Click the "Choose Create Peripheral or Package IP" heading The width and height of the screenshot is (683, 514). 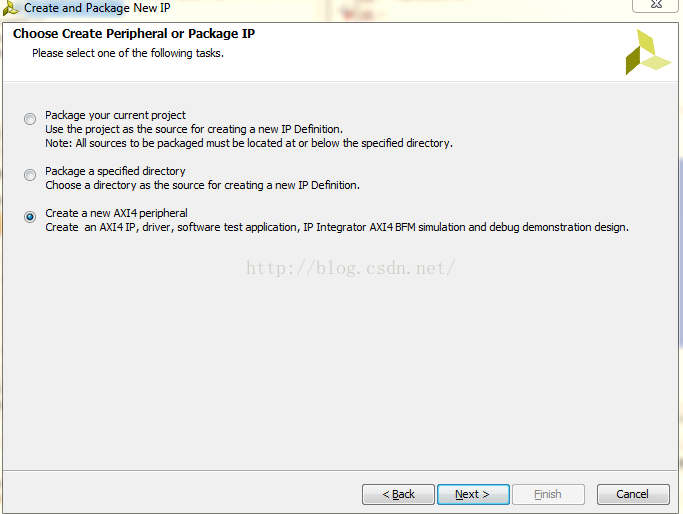(134, 34)
